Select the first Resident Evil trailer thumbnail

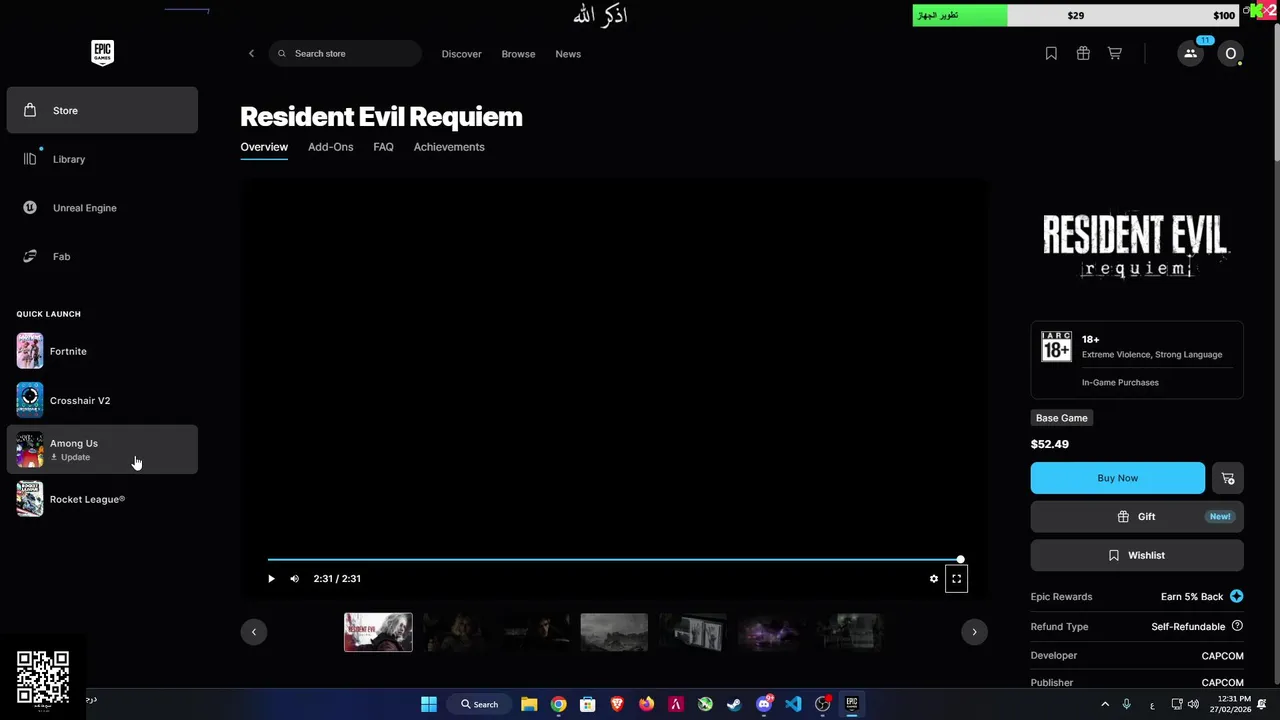(378, 632)
